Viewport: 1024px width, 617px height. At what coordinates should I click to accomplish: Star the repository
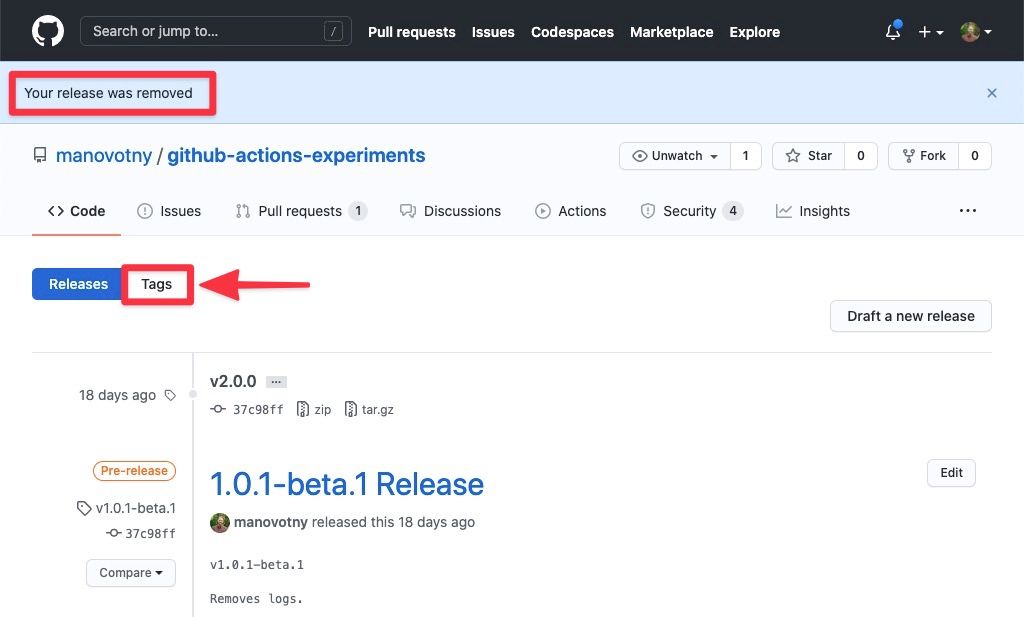coord(808,156)
